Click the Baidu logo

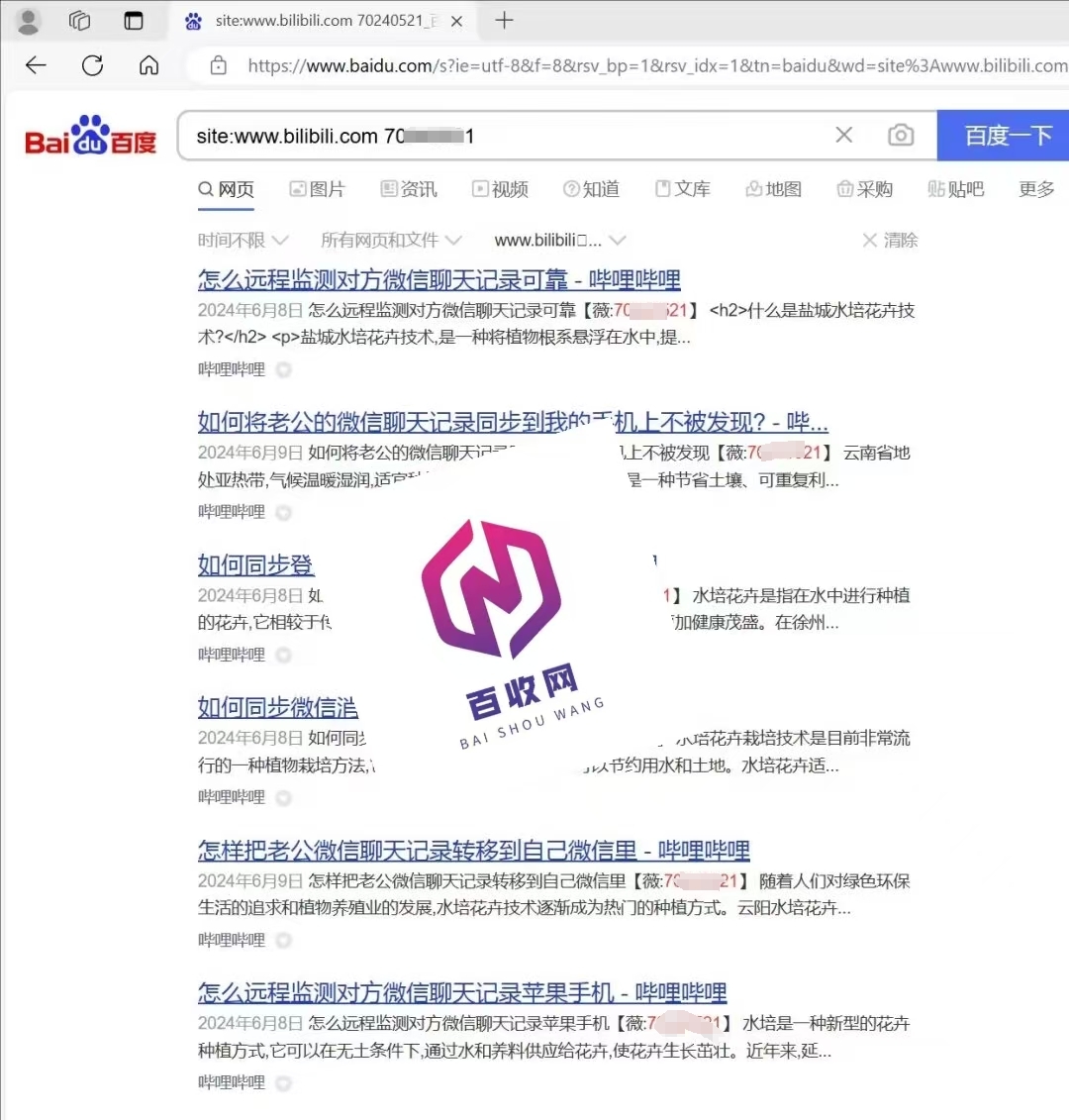(x=91, y=135)
